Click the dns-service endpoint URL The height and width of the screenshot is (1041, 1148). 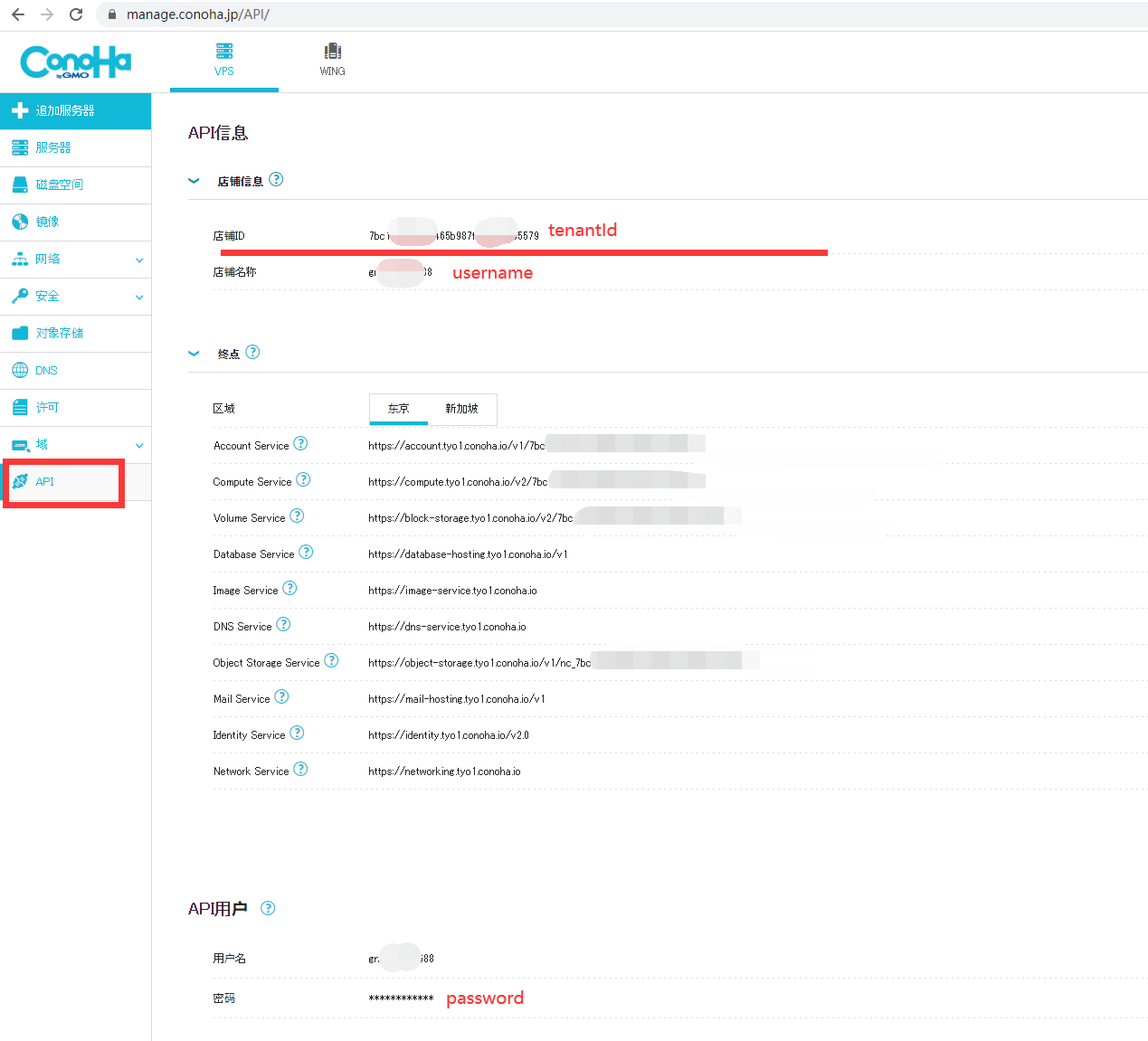[447, 627]
